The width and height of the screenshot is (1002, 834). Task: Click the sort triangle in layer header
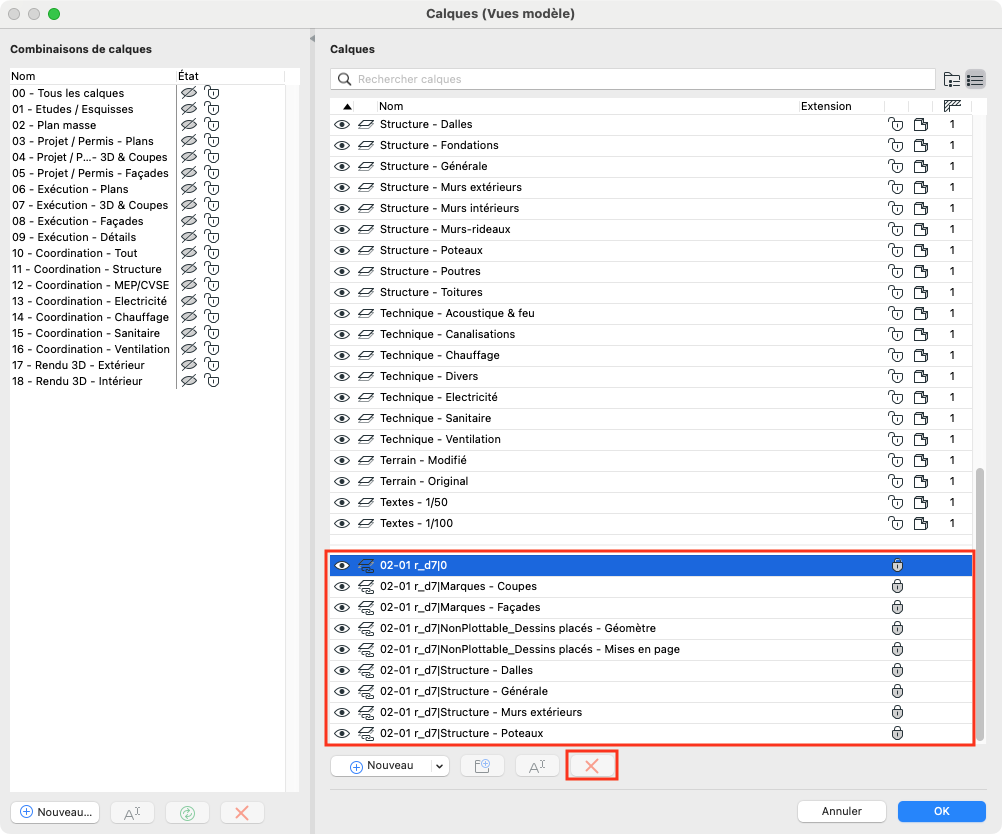pos(347,106)
